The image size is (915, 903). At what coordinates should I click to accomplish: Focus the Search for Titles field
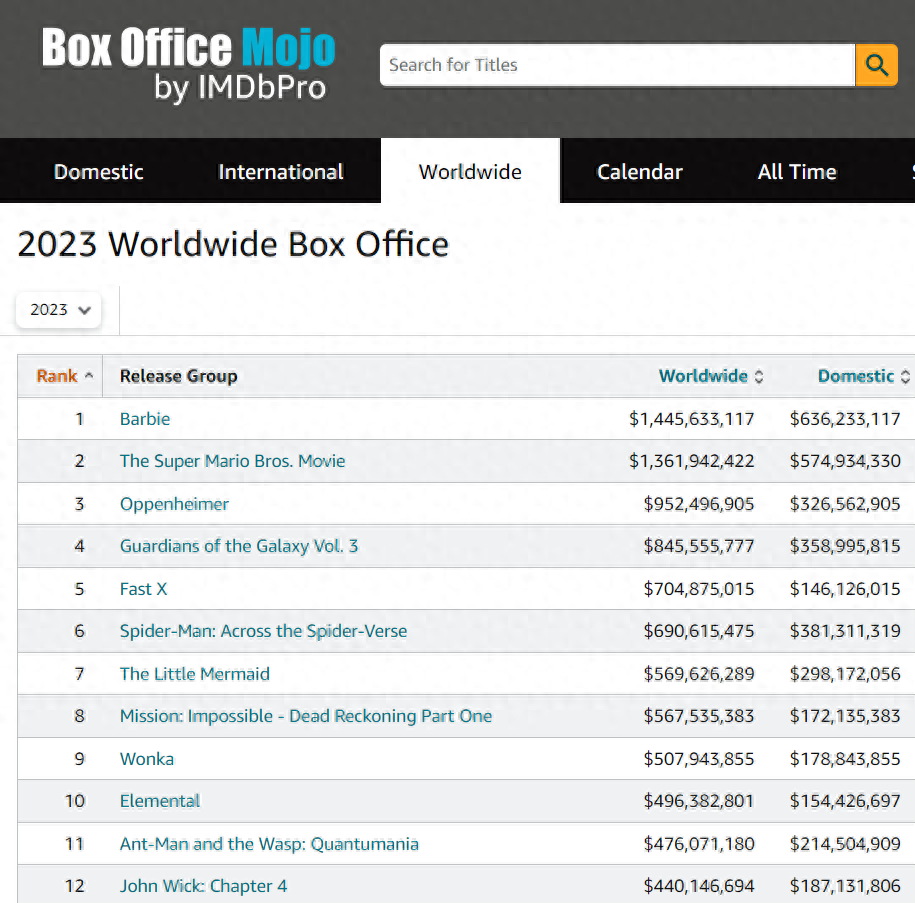(617, 65)
